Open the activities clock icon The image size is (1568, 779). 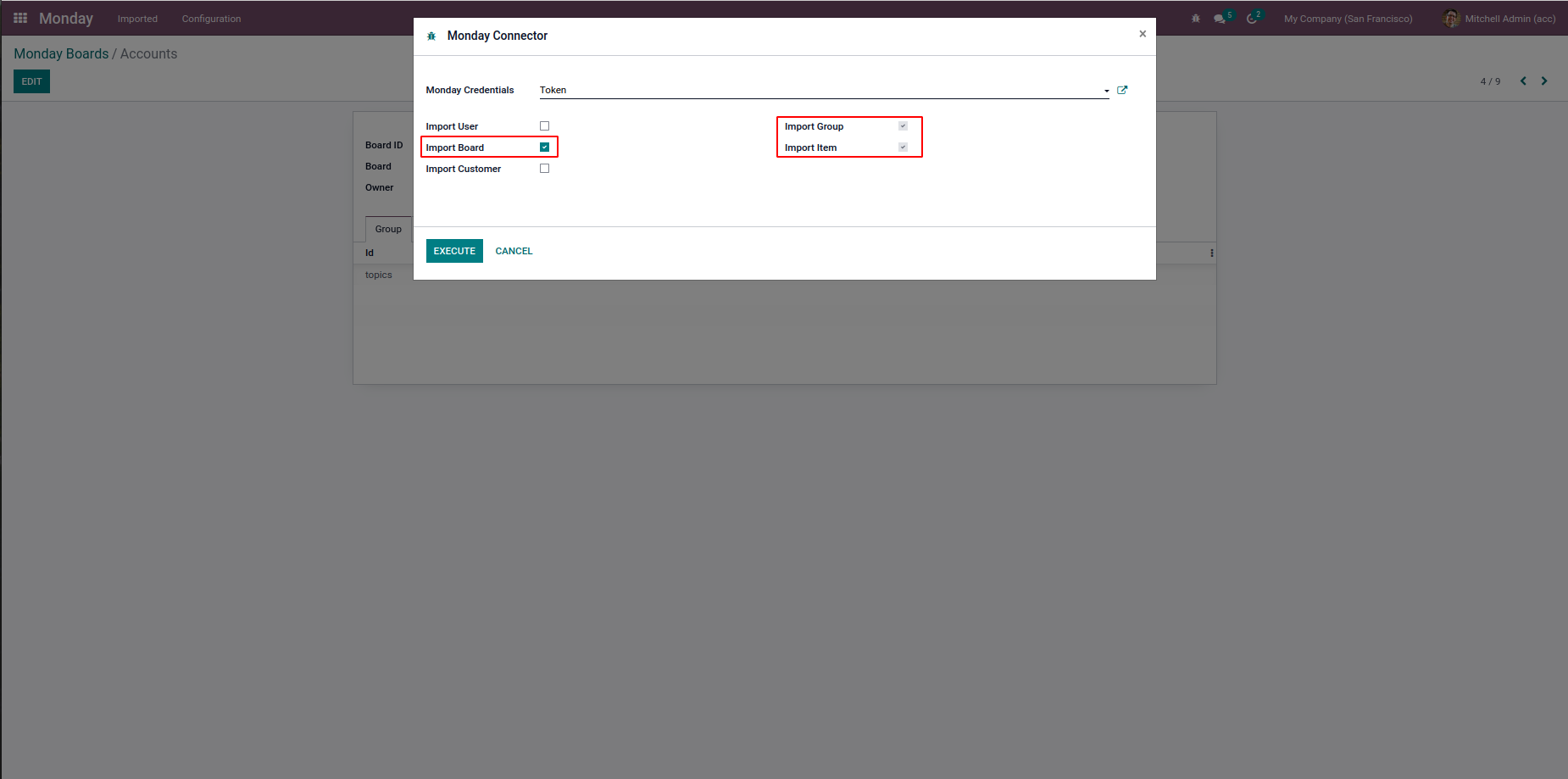[1251, 19]
